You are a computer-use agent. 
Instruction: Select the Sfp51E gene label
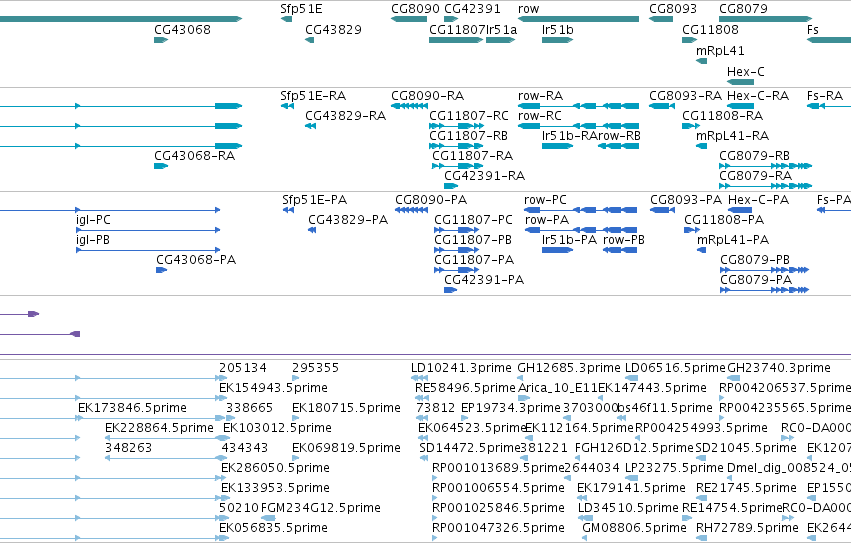[301, 9]
